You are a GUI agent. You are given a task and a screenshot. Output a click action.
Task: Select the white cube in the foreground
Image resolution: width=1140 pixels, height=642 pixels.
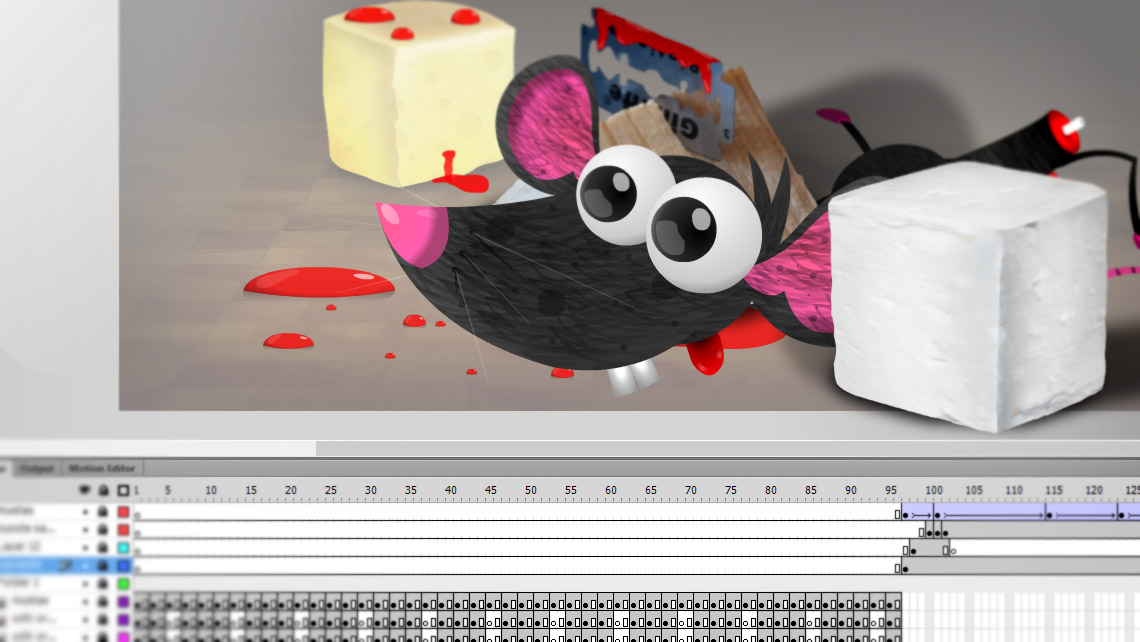967,298
